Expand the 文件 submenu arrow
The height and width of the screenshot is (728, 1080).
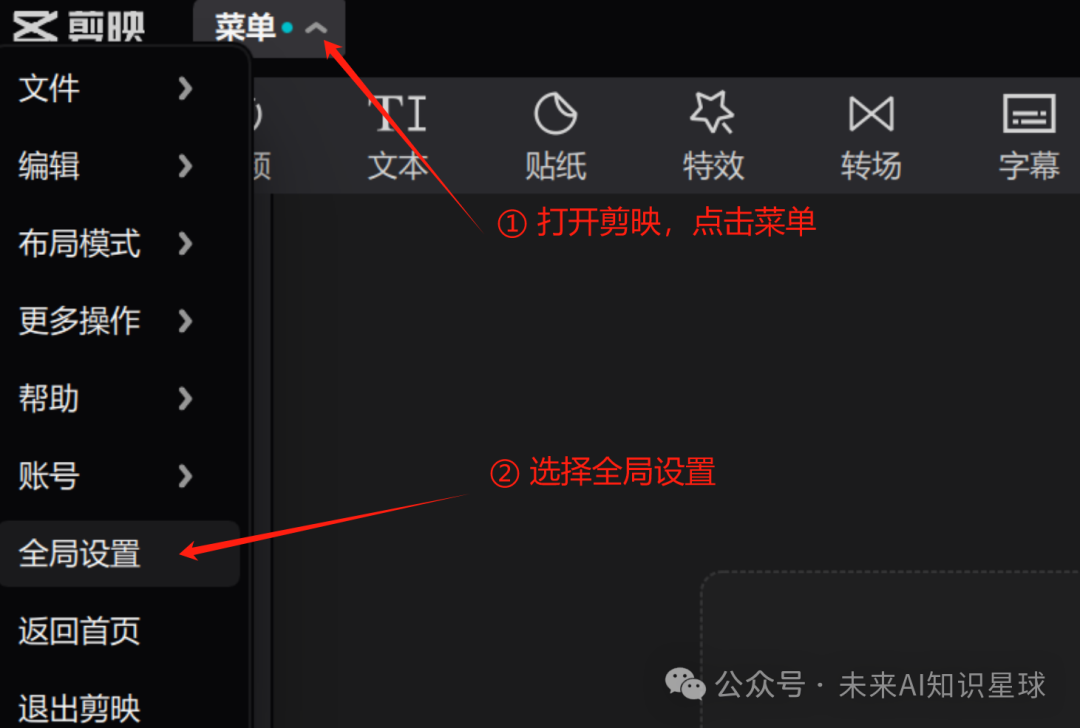click(x=185, y=88)
